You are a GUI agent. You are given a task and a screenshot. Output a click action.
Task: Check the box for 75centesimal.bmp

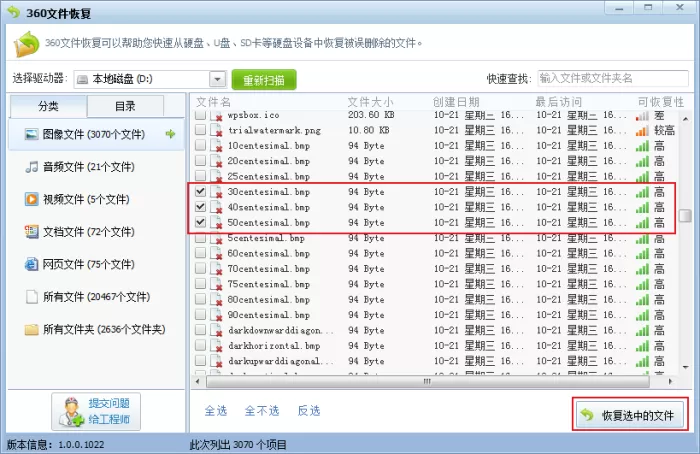(200, 283)
